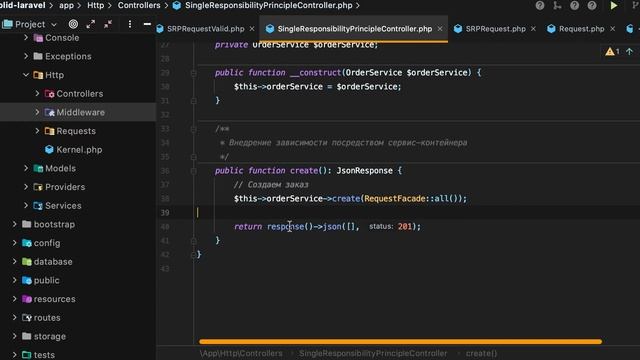The image size is (640, 360).
Task: Click line number 39 in gutter
Action: 165,213
